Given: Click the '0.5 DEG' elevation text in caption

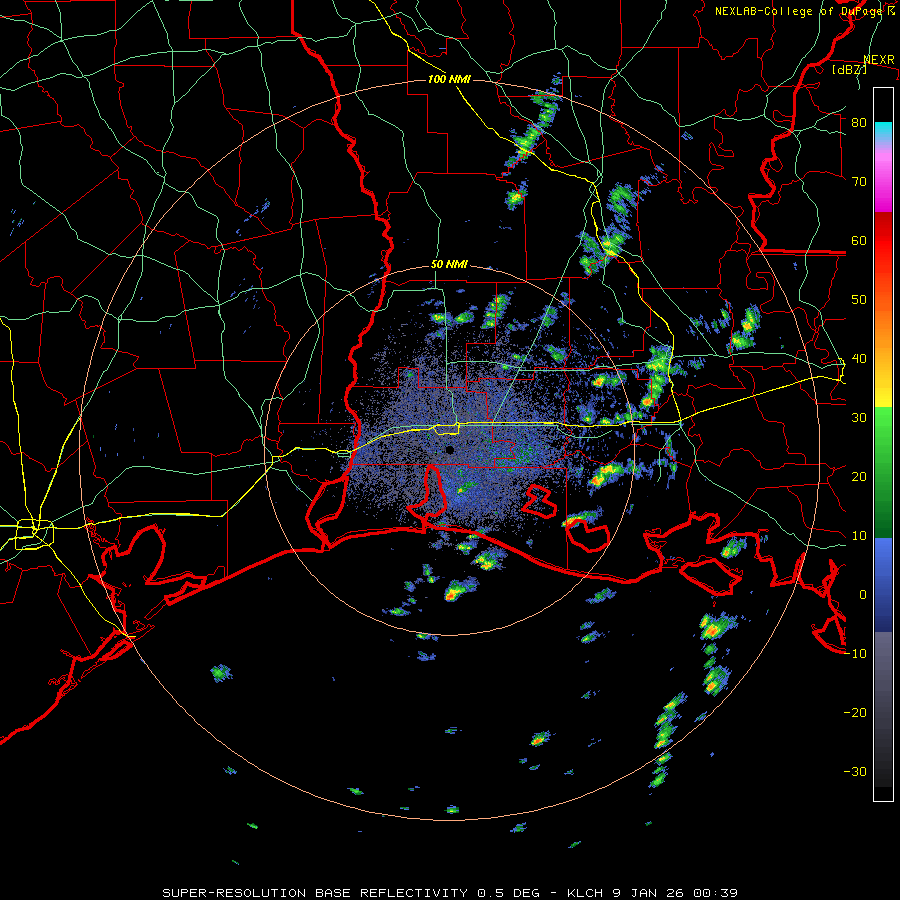Looking at the screenshot, I should coord(508,893).
